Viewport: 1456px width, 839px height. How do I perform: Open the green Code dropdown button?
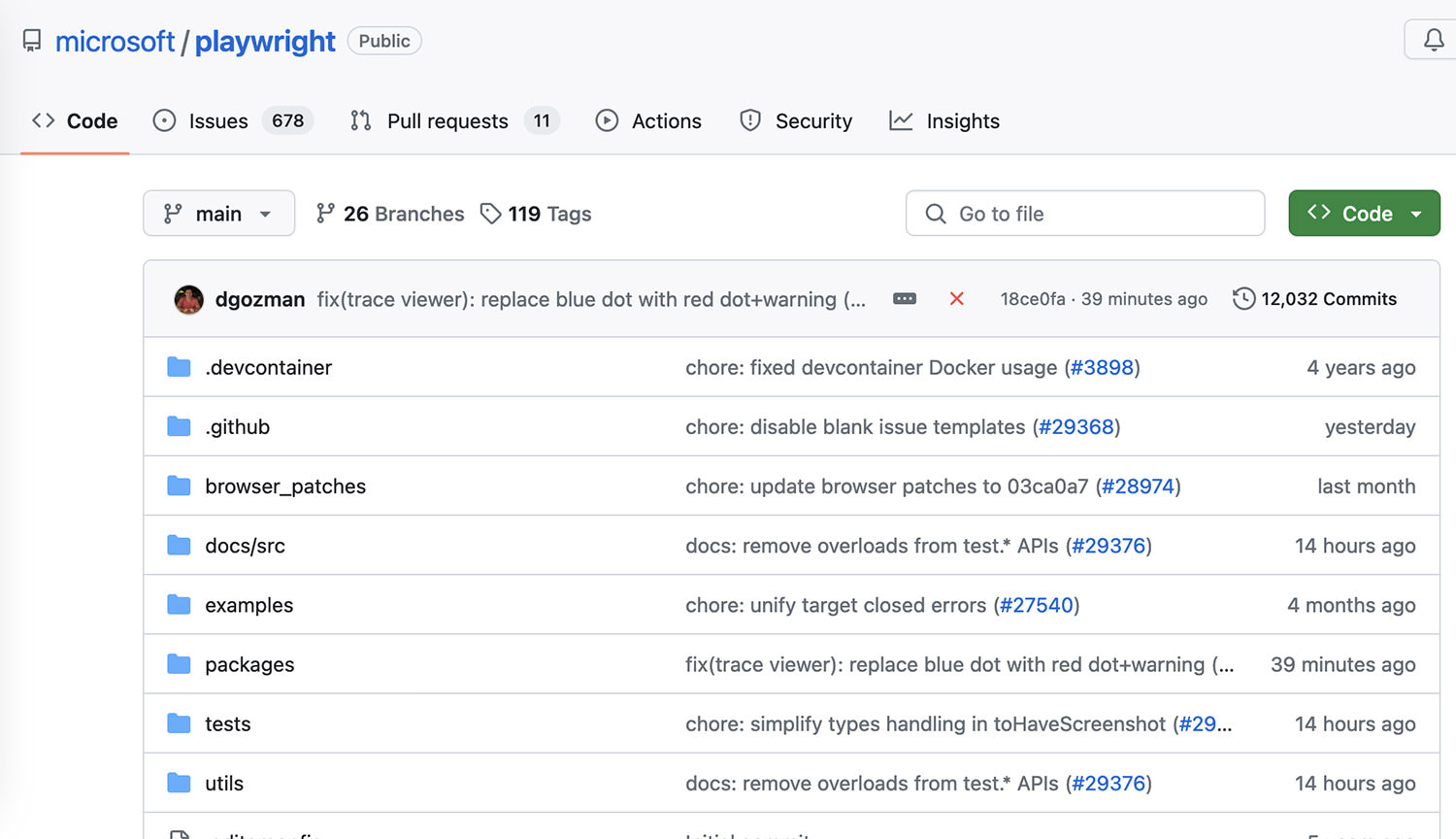(x=1364, y=214)
